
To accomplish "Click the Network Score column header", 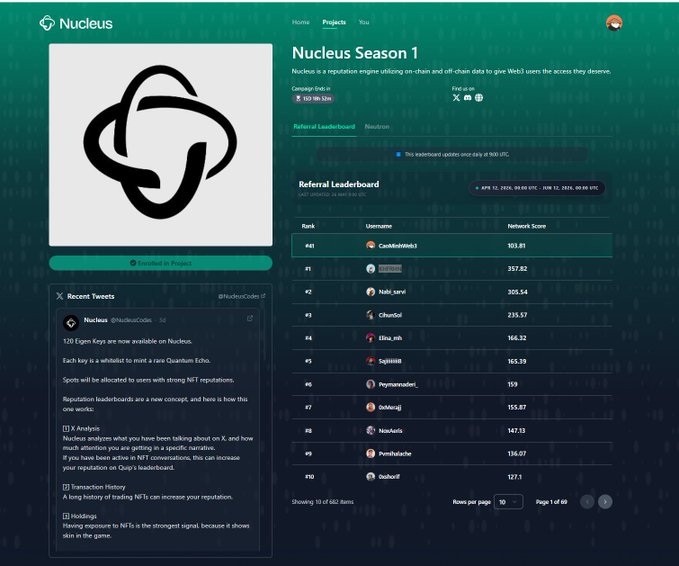I will (x=527, y=226).
